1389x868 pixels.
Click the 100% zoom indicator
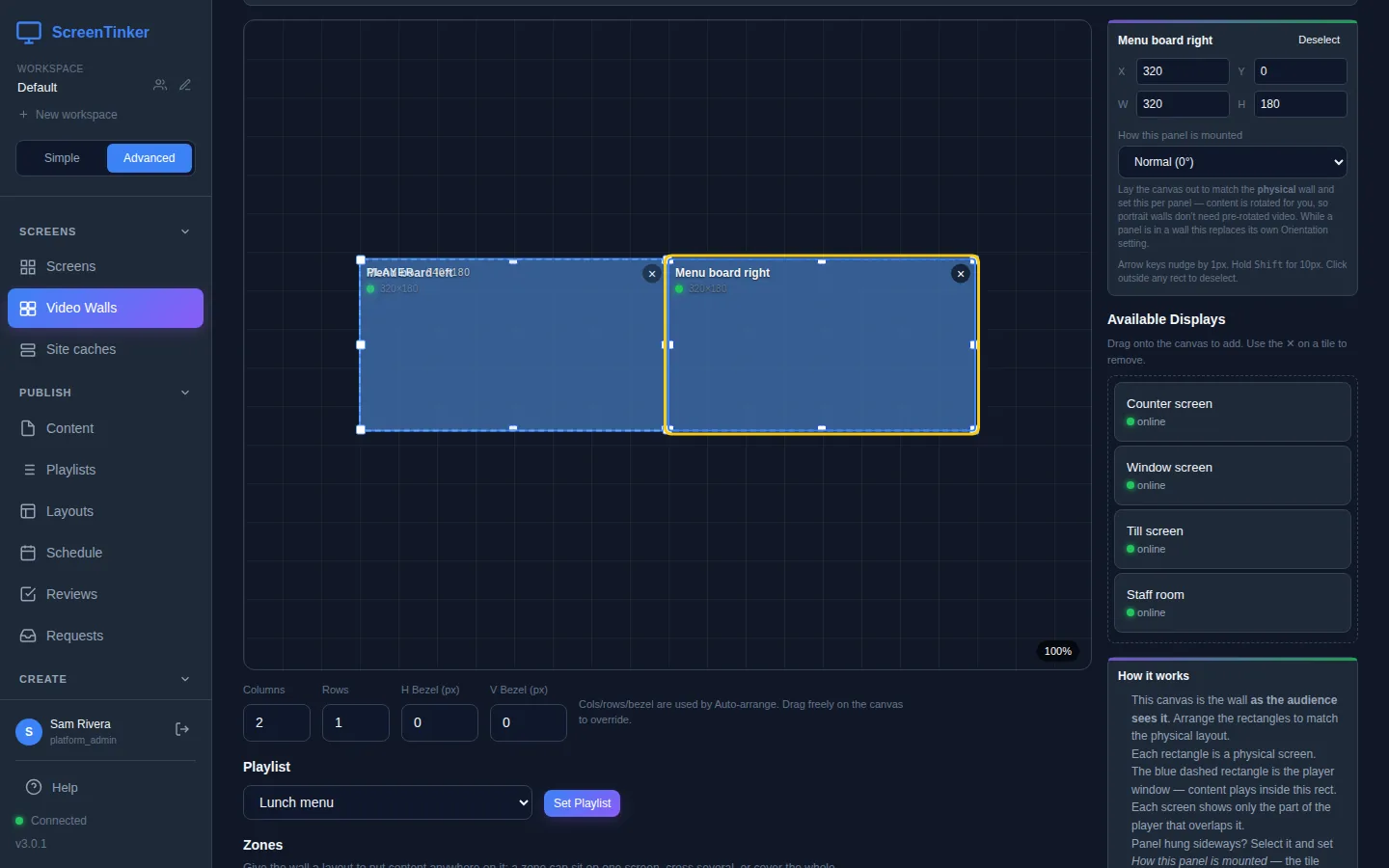tap(1057, 651)
